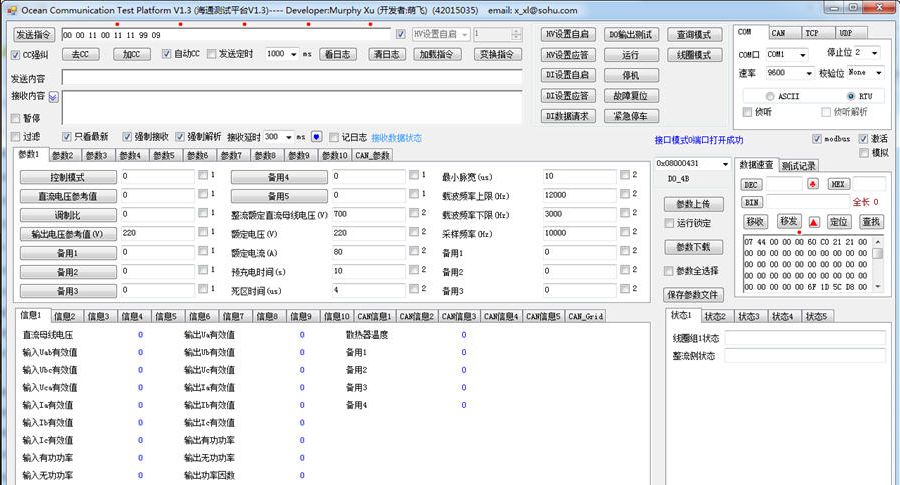
Task: Open the HV设置自启 command dropdown
Action: pyautogui.click(x=464, y=34)
